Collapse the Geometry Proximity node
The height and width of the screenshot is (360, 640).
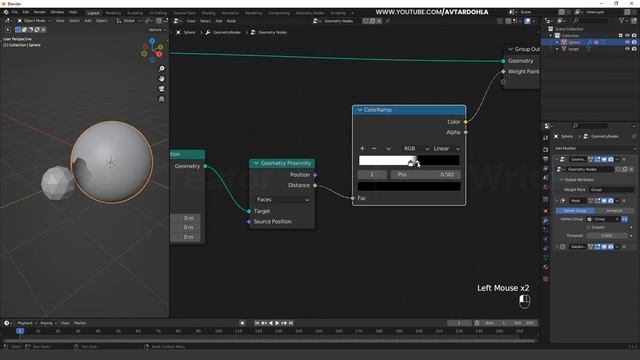[256, 163]
